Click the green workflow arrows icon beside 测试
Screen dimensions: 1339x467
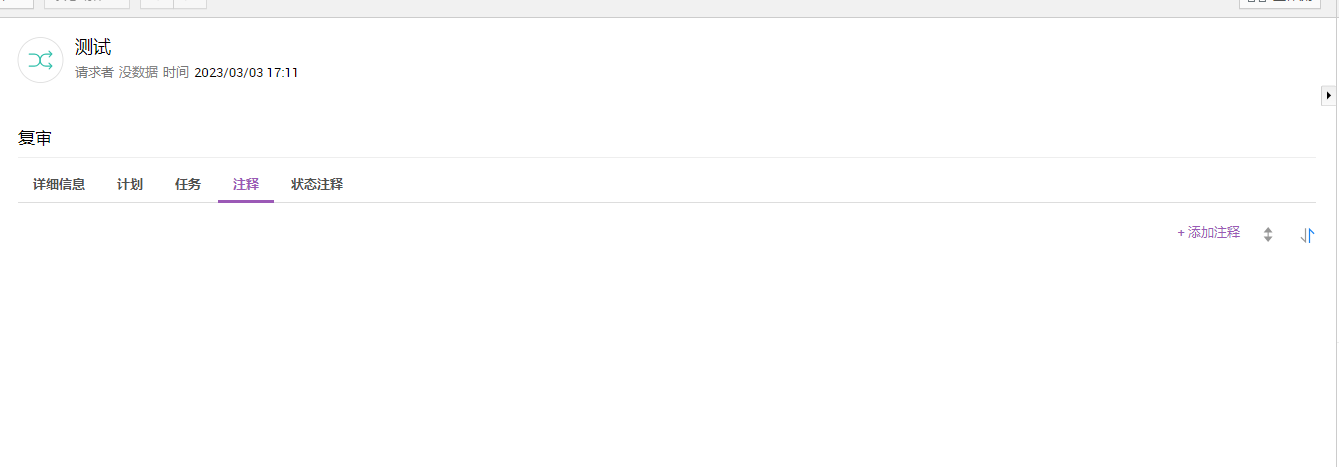[40, 60]
